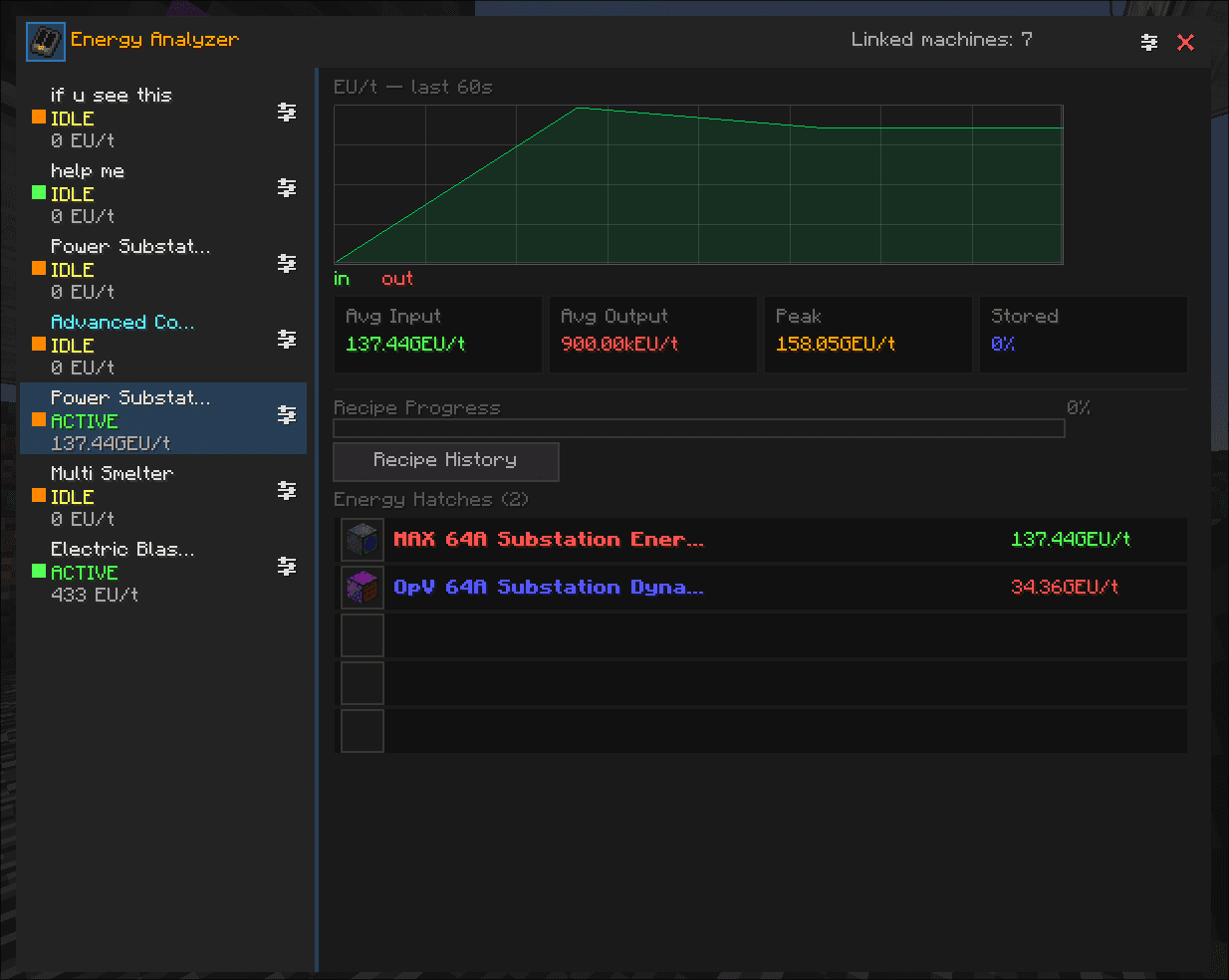The image size is (1229, 980).
Task: Click the orange status indicator for Multi Smelter
Action: tap(39, 495)
